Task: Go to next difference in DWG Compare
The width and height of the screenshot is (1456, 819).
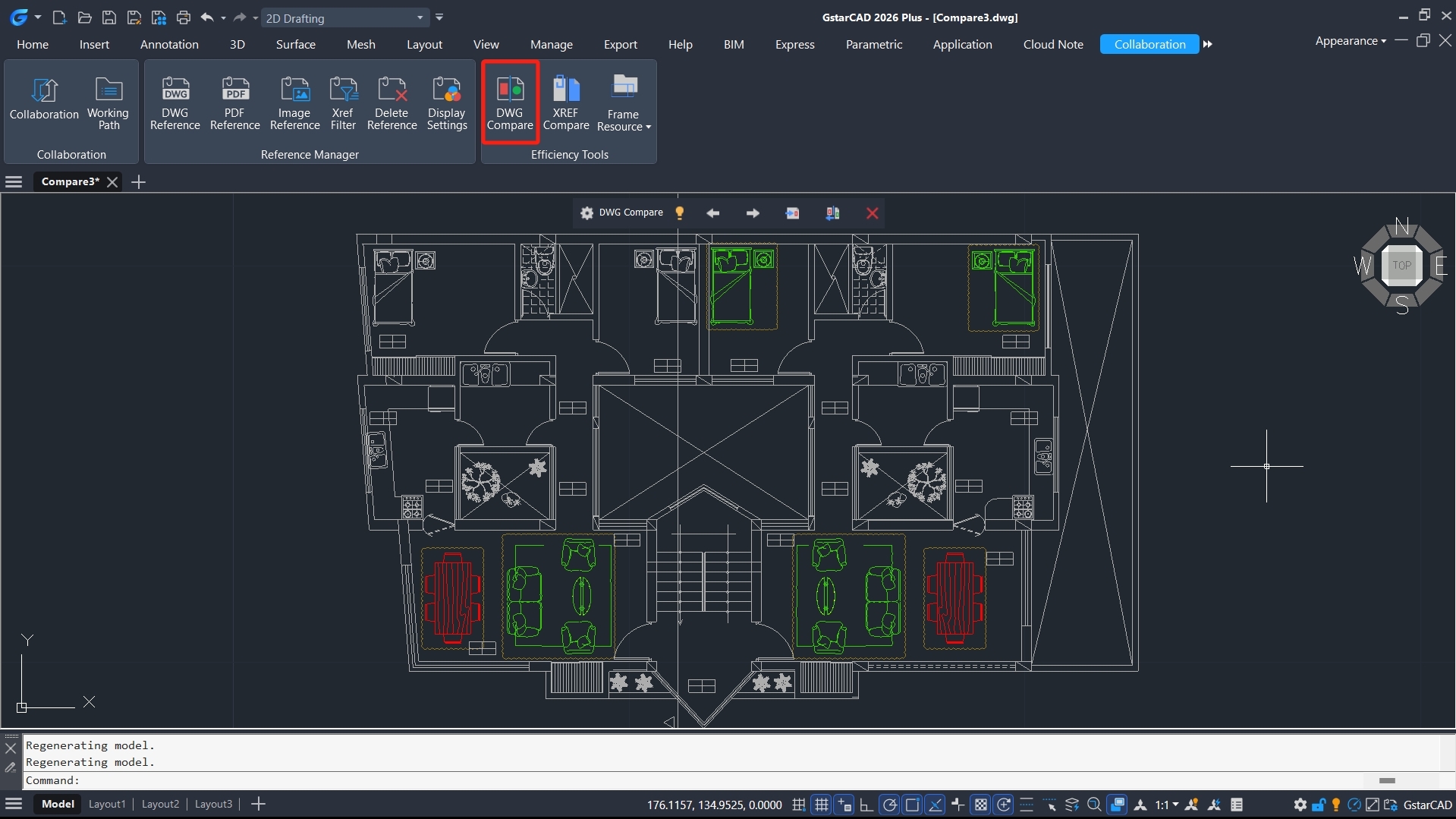Action: [x=753, y=213]
